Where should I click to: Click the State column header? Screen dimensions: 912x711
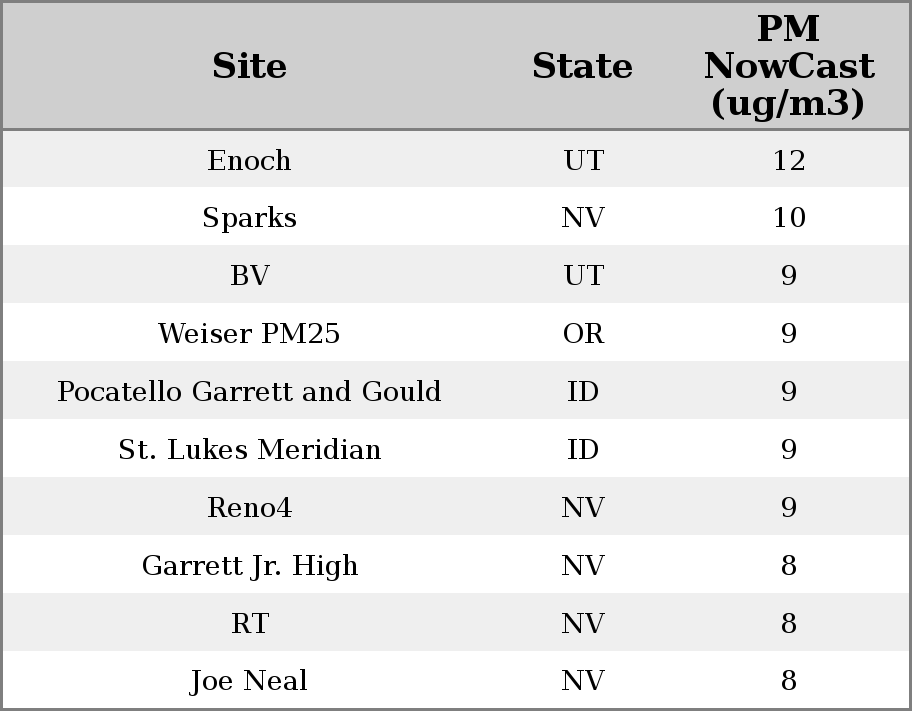[x=582, y=66]
